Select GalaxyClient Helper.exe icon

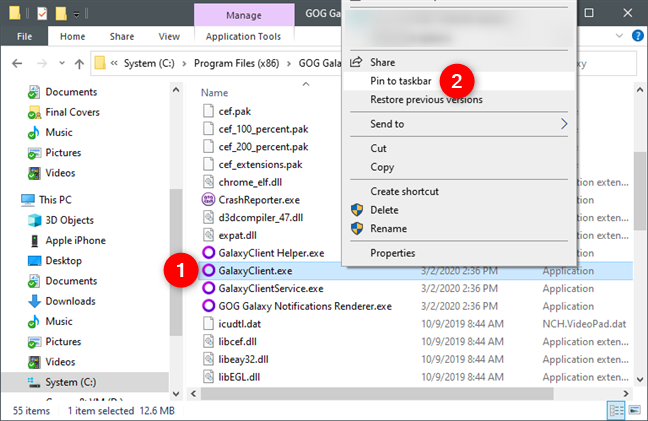click(x=208, y=253)
